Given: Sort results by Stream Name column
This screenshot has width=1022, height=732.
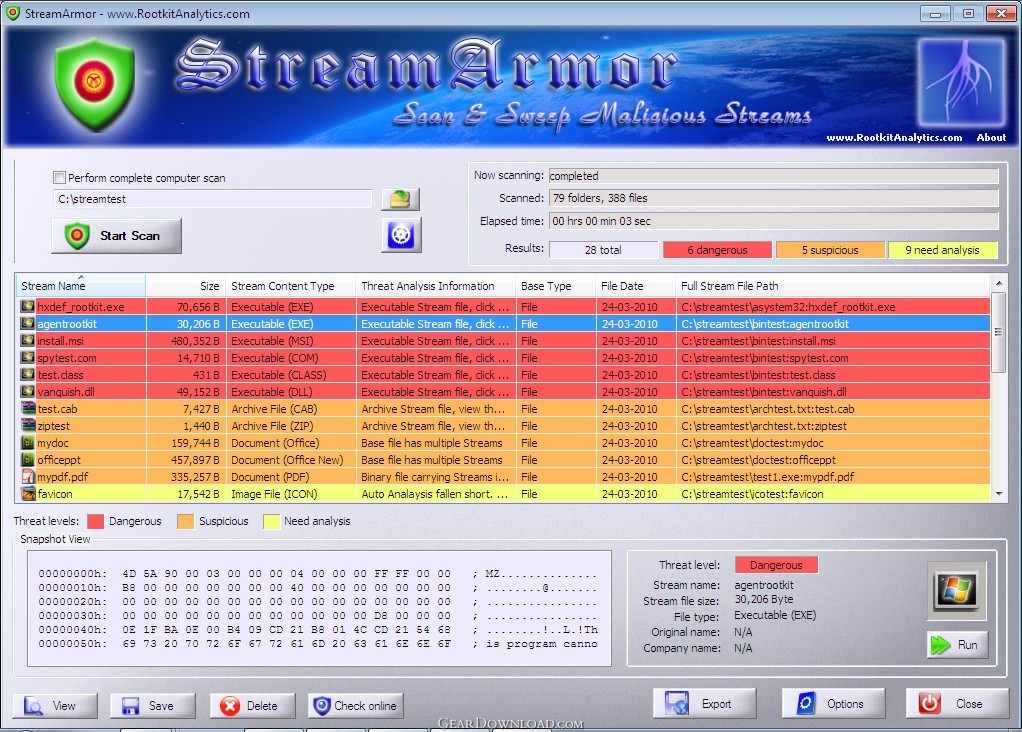Looking at the screenshot, I should [80, 285].
